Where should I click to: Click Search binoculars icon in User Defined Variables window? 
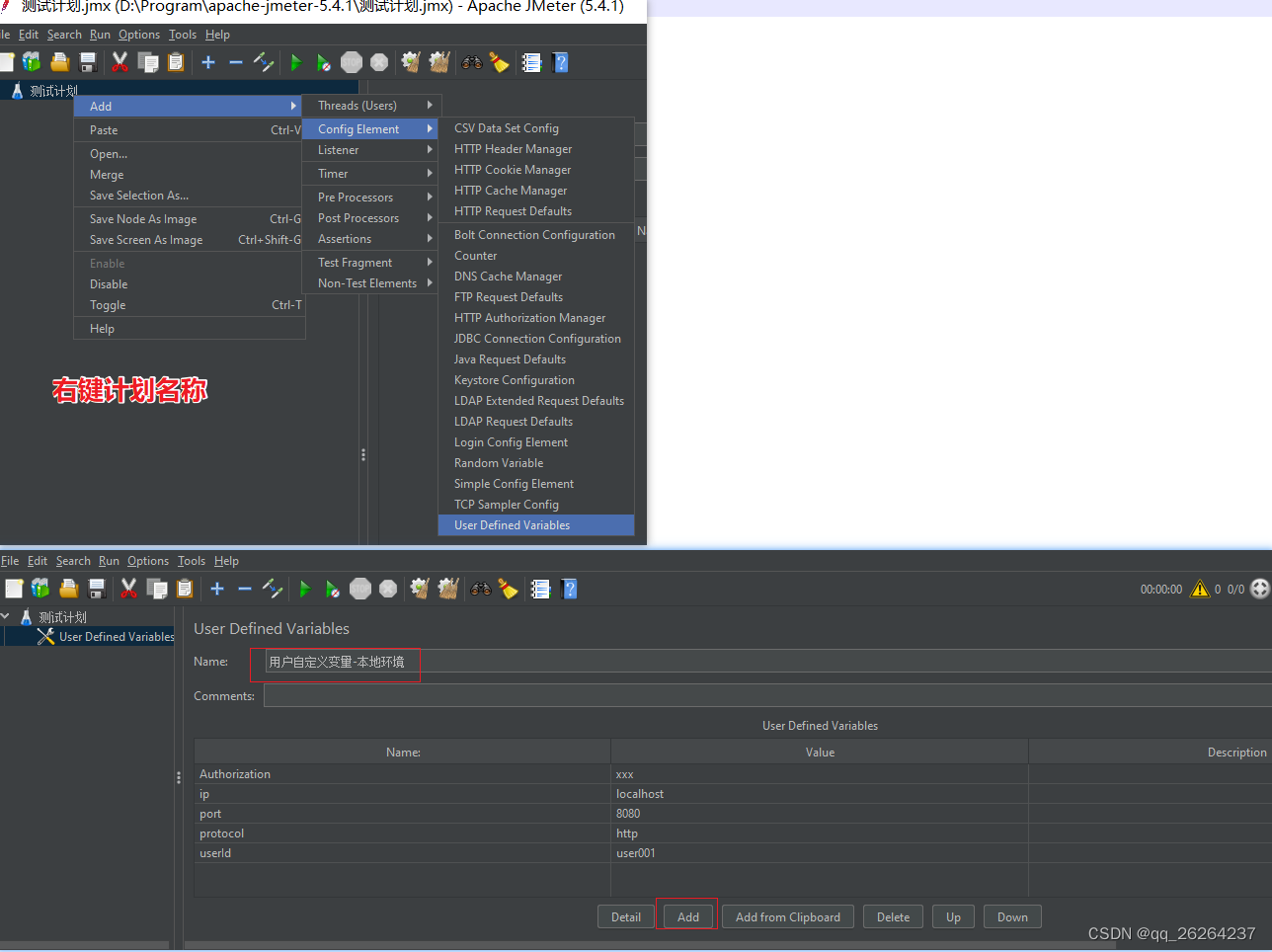(481, 589)
